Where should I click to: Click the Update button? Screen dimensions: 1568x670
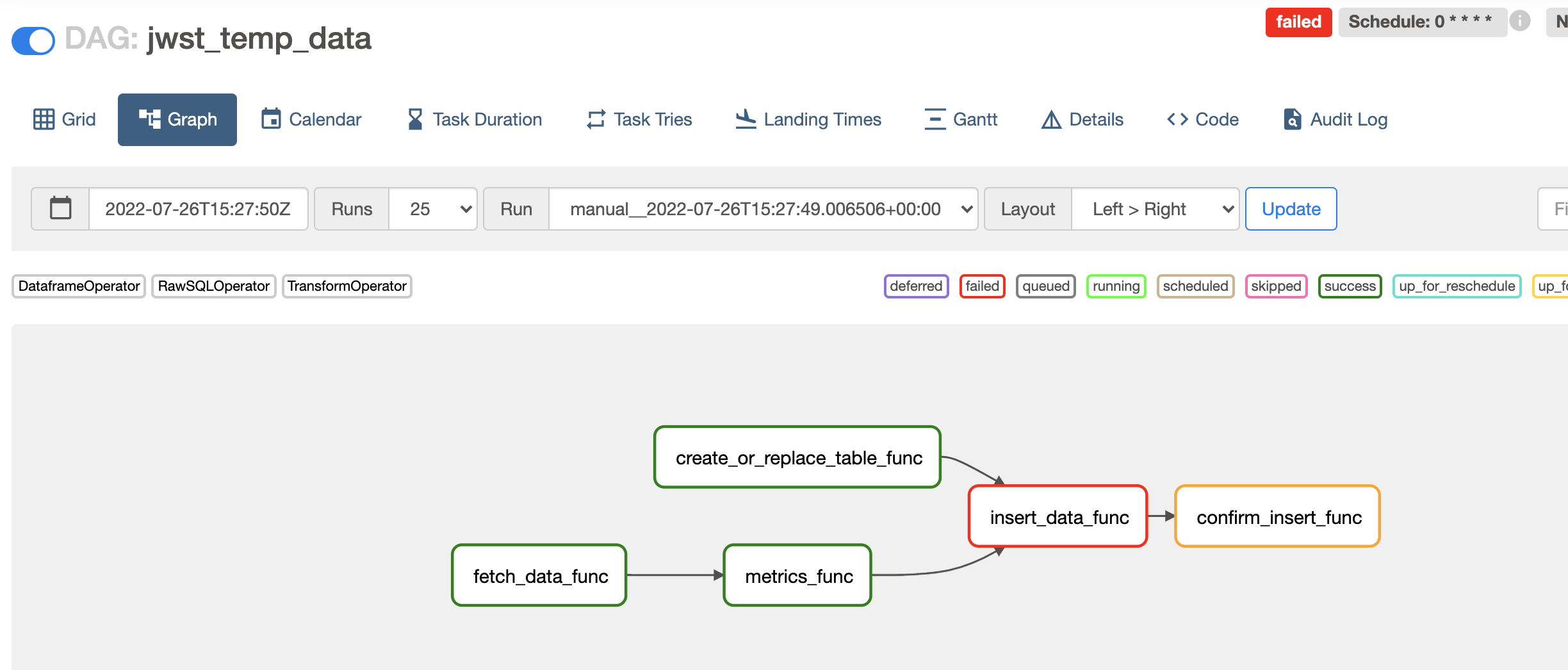tap(1291, 208)
